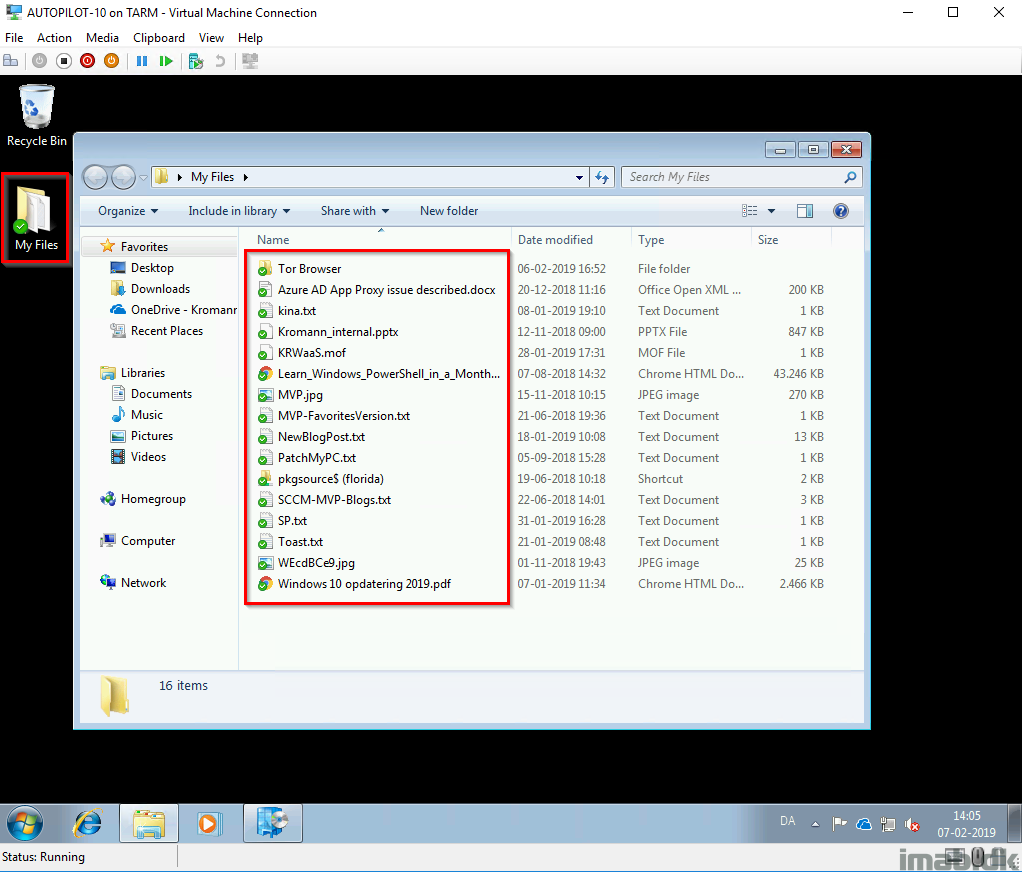
Task: Click My Files in the address breadcrumb
Action: point(212,177)
